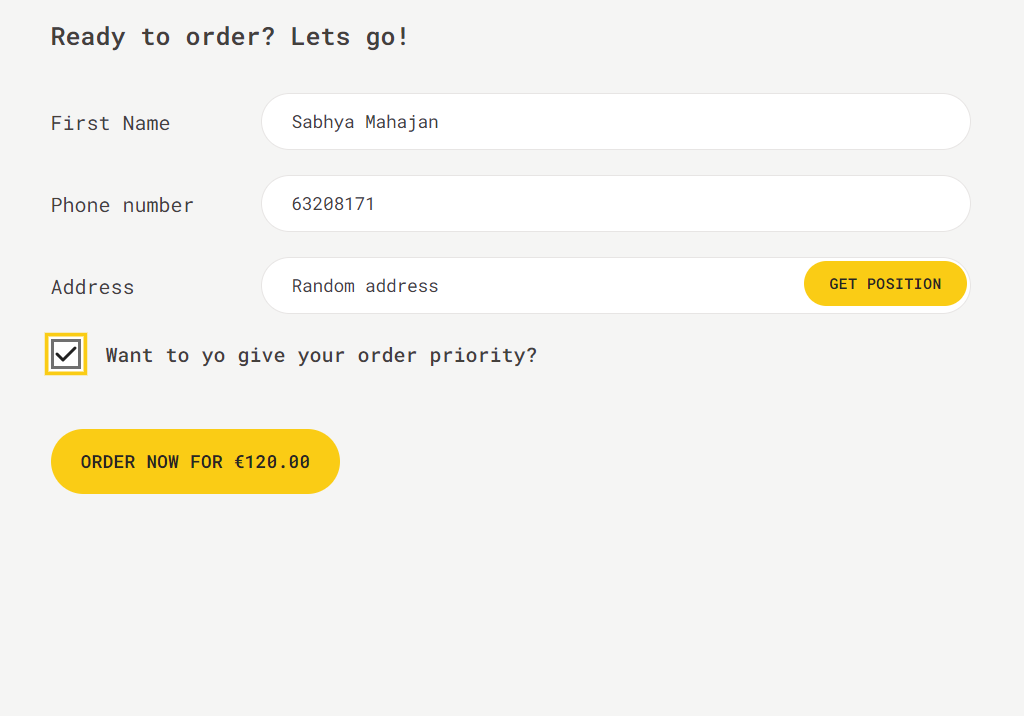
Task: Focus the Phone number input field
Action: (x=615, y=203)
